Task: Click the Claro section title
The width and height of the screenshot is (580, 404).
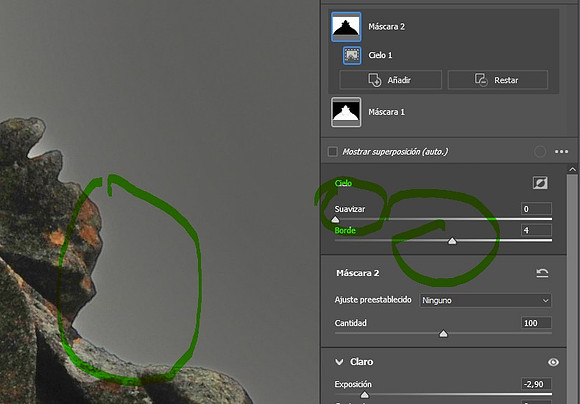Action: click(x=361, y=362)
